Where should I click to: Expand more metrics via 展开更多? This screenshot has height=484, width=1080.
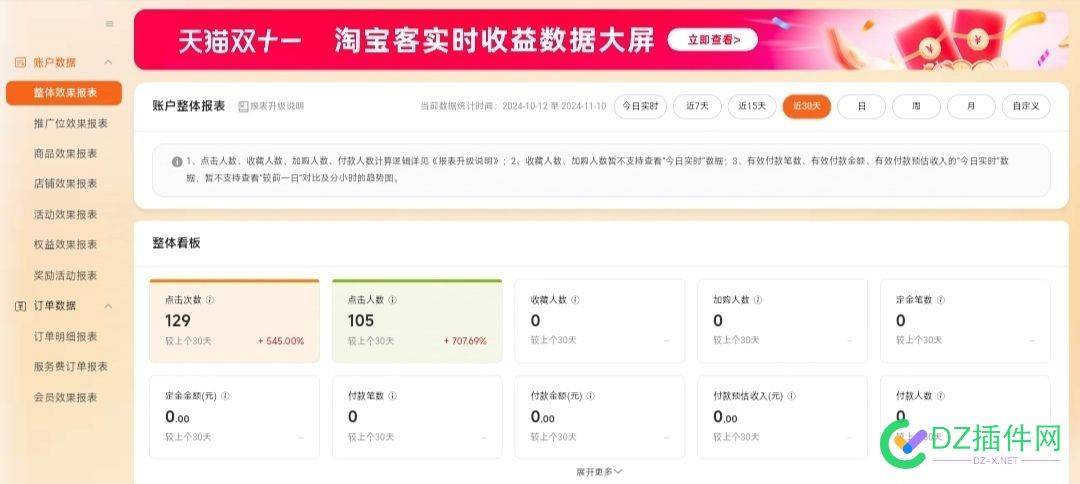(x=599, y=472)
